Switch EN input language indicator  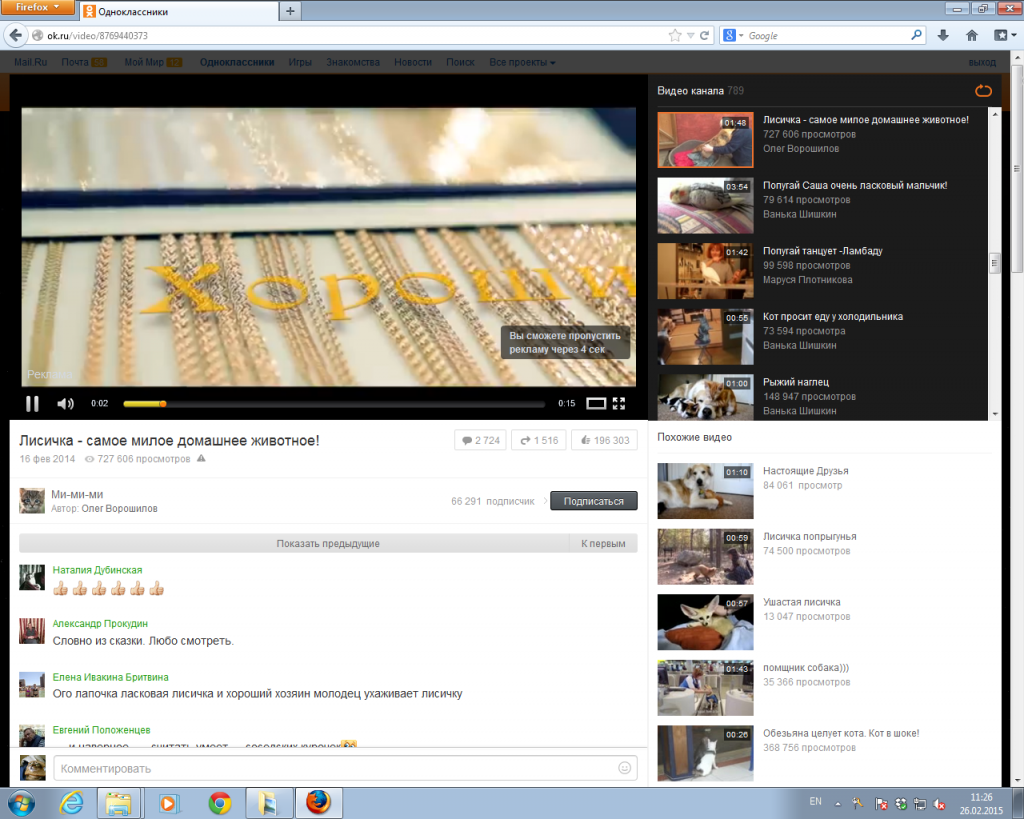click(816, 801)
